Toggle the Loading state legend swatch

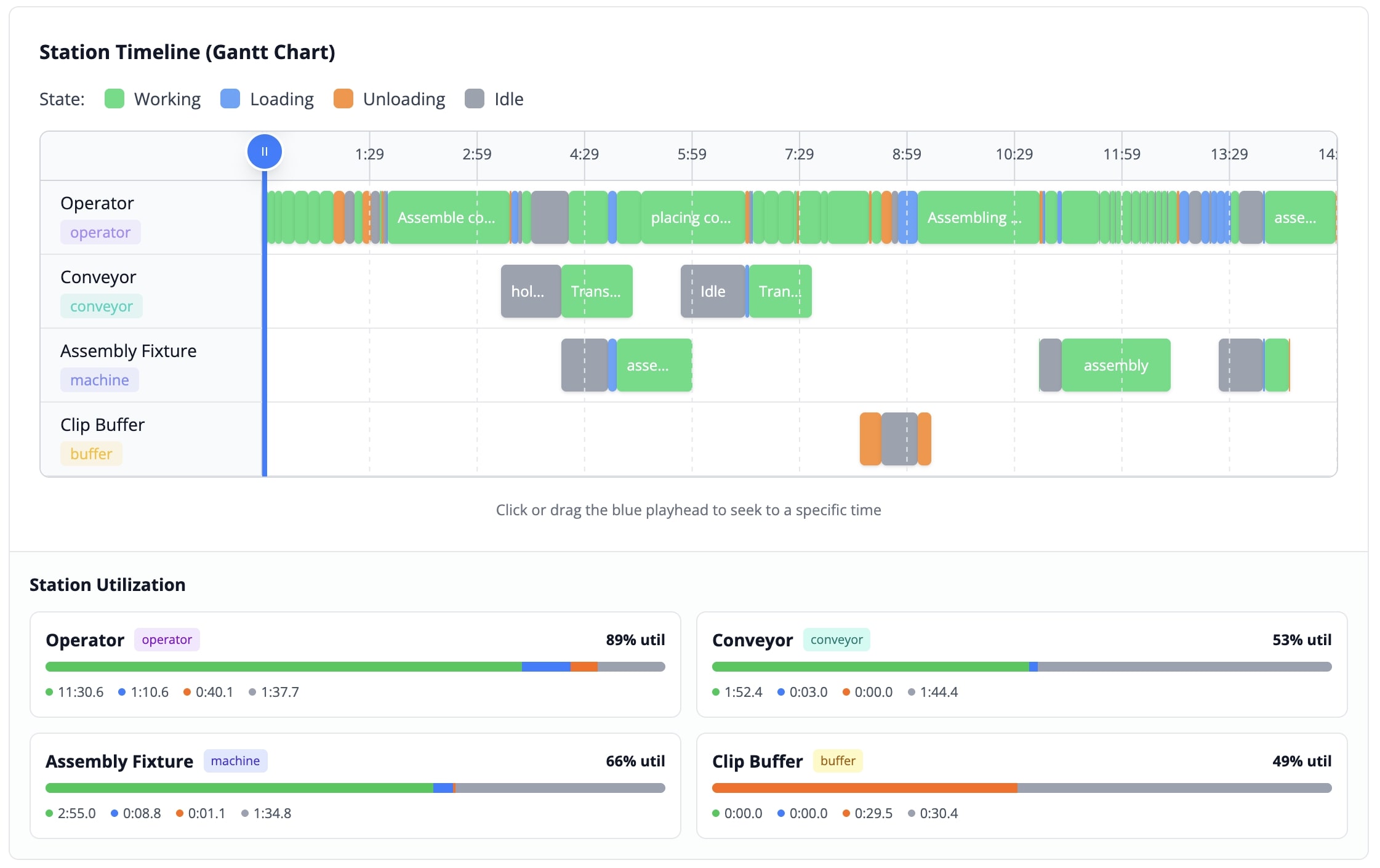coord(230,98)
